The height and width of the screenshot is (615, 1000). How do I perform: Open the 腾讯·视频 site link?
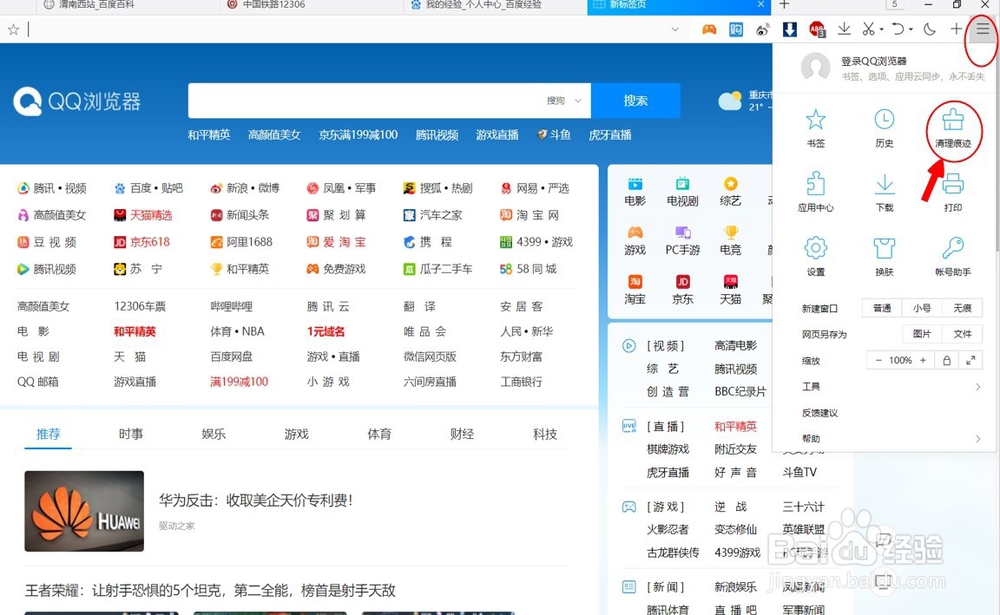pyautogui.click(x=52, y=188)
